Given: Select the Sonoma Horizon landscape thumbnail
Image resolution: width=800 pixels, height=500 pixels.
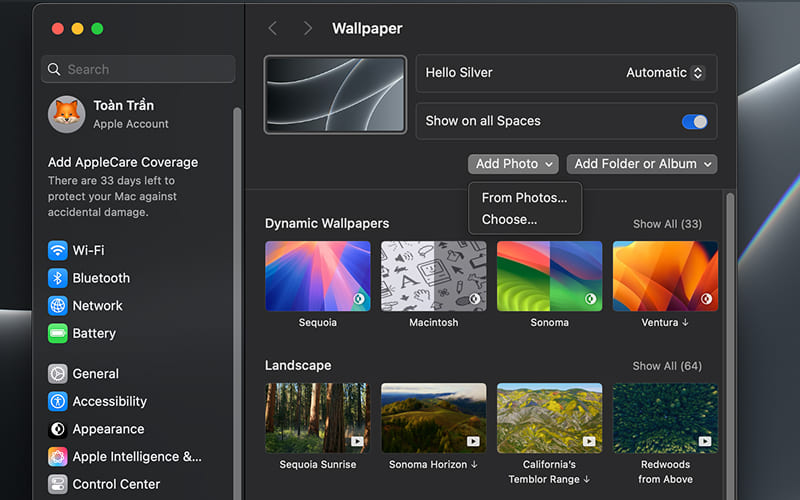Looking at the screenshot, I should pos(434,418).
